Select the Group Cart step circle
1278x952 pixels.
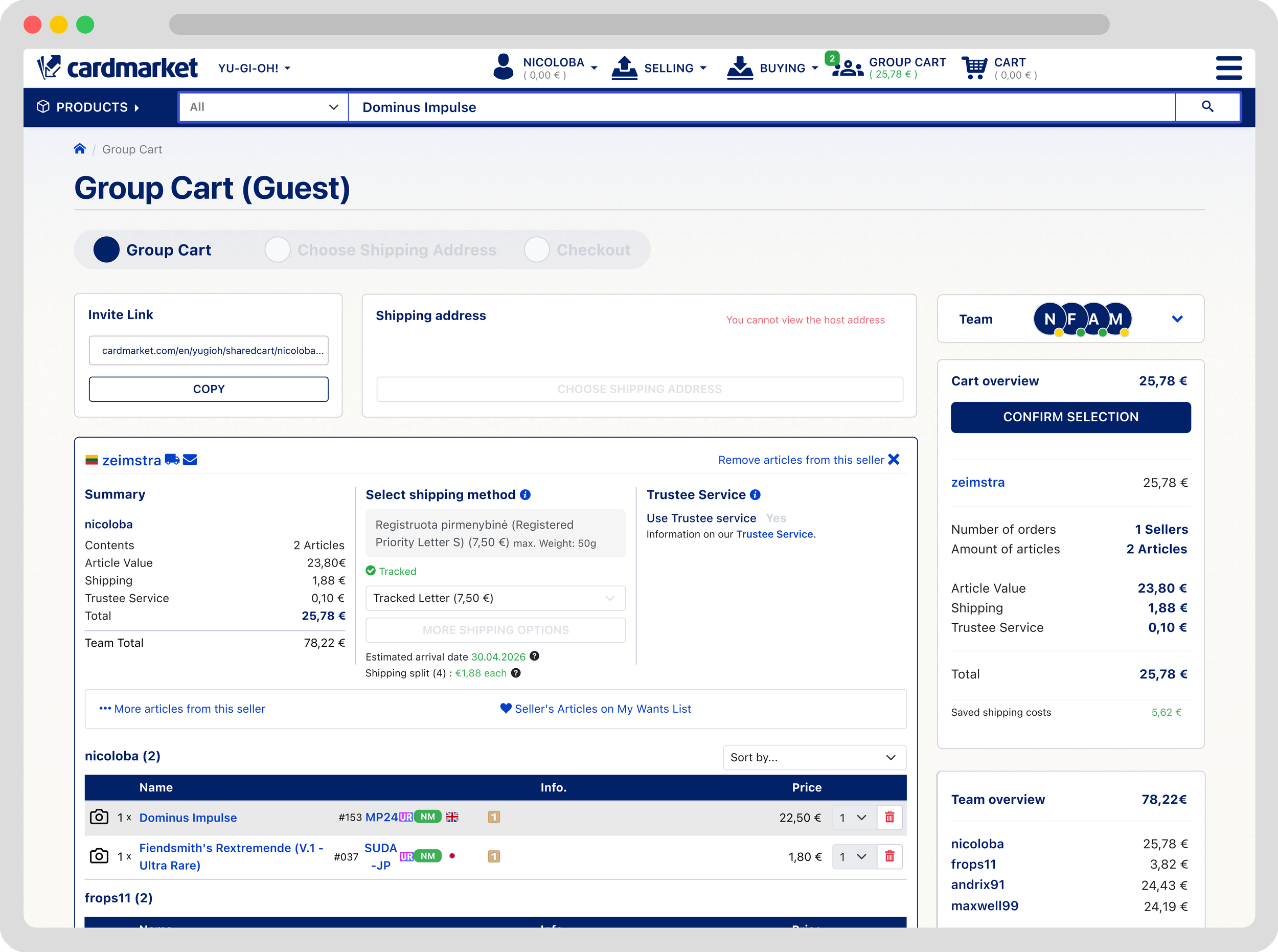[x=107, y=250]
